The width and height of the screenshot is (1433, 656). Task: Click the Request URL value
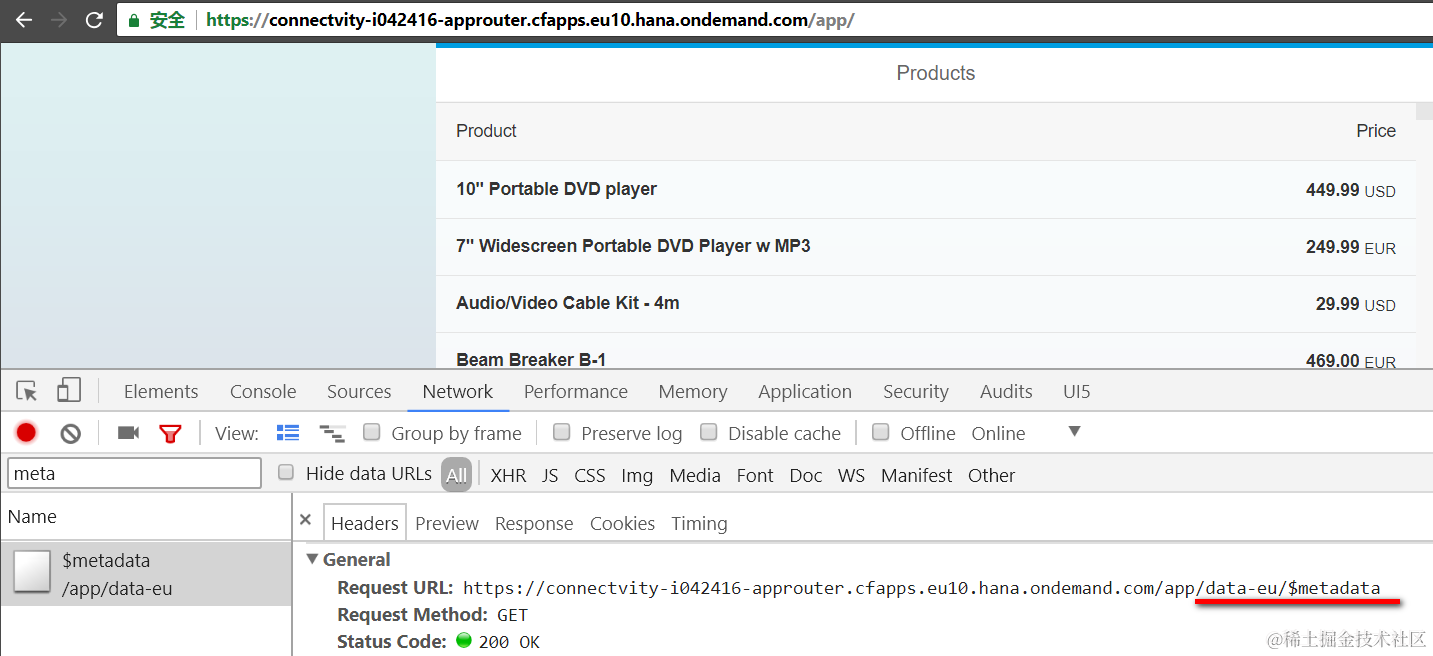tap(921, 588)
